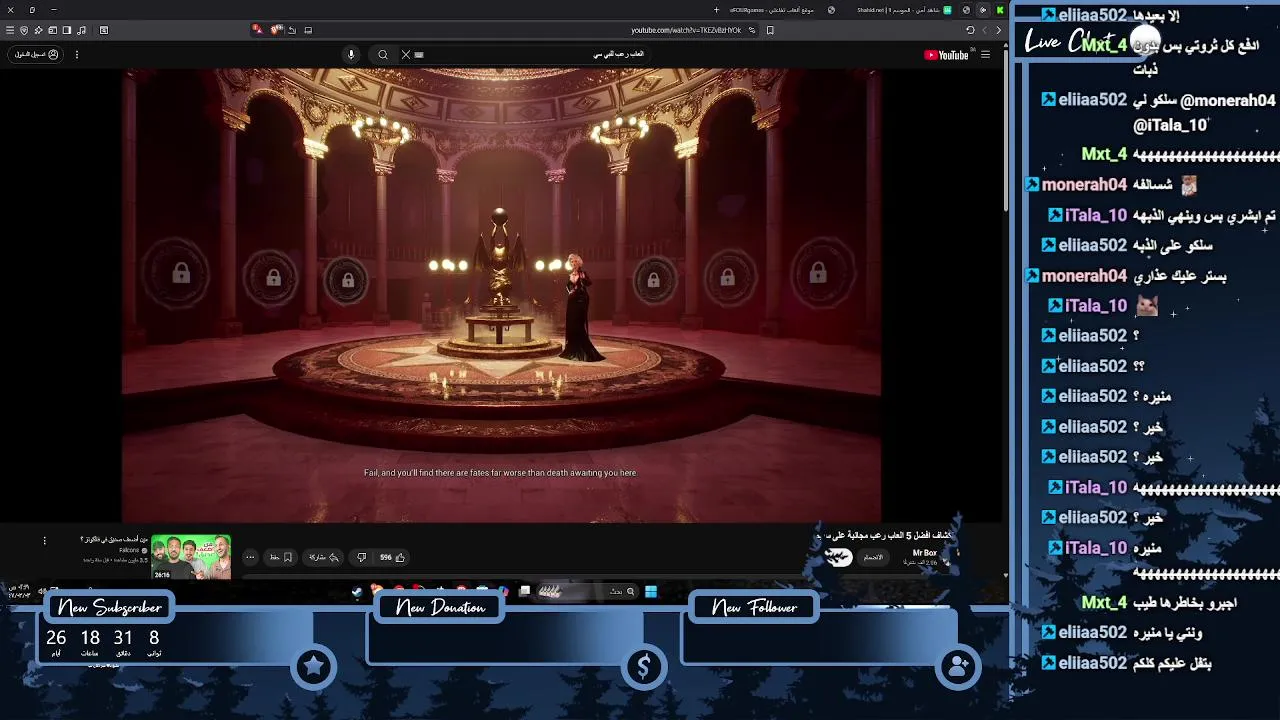Click the YouTube search magnifier button
1280x720 pixels.
tap(383, 55)
